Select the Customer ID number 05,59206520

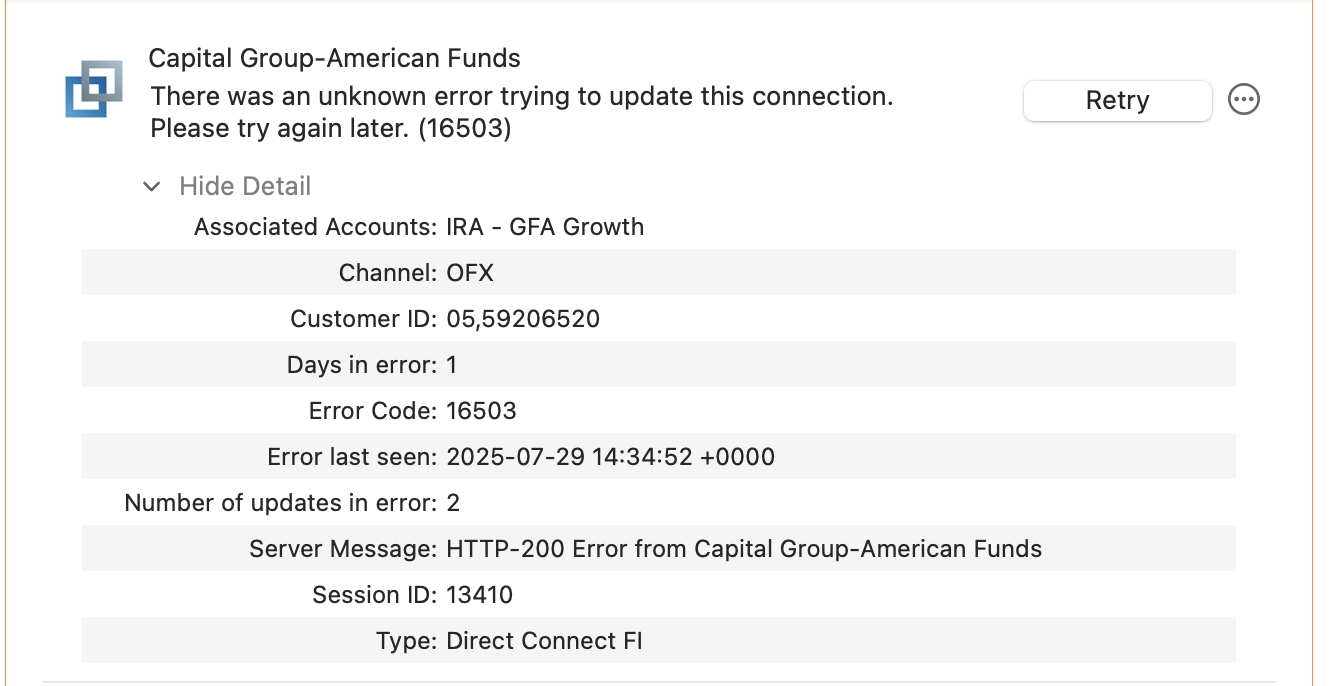523,319
